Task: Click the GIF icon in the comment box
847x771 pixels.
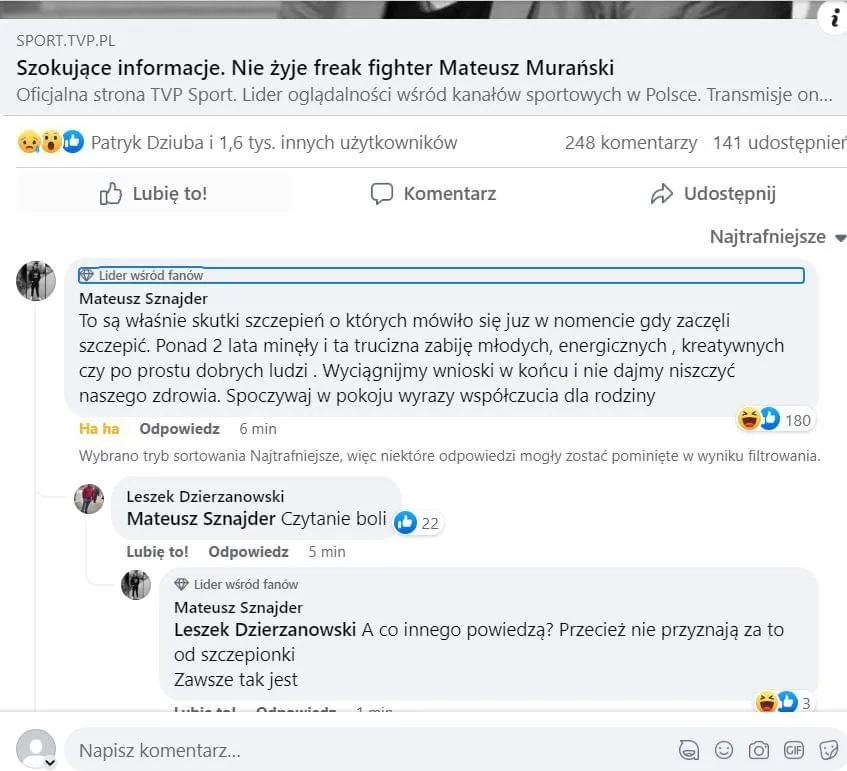Action: point(794,750)
